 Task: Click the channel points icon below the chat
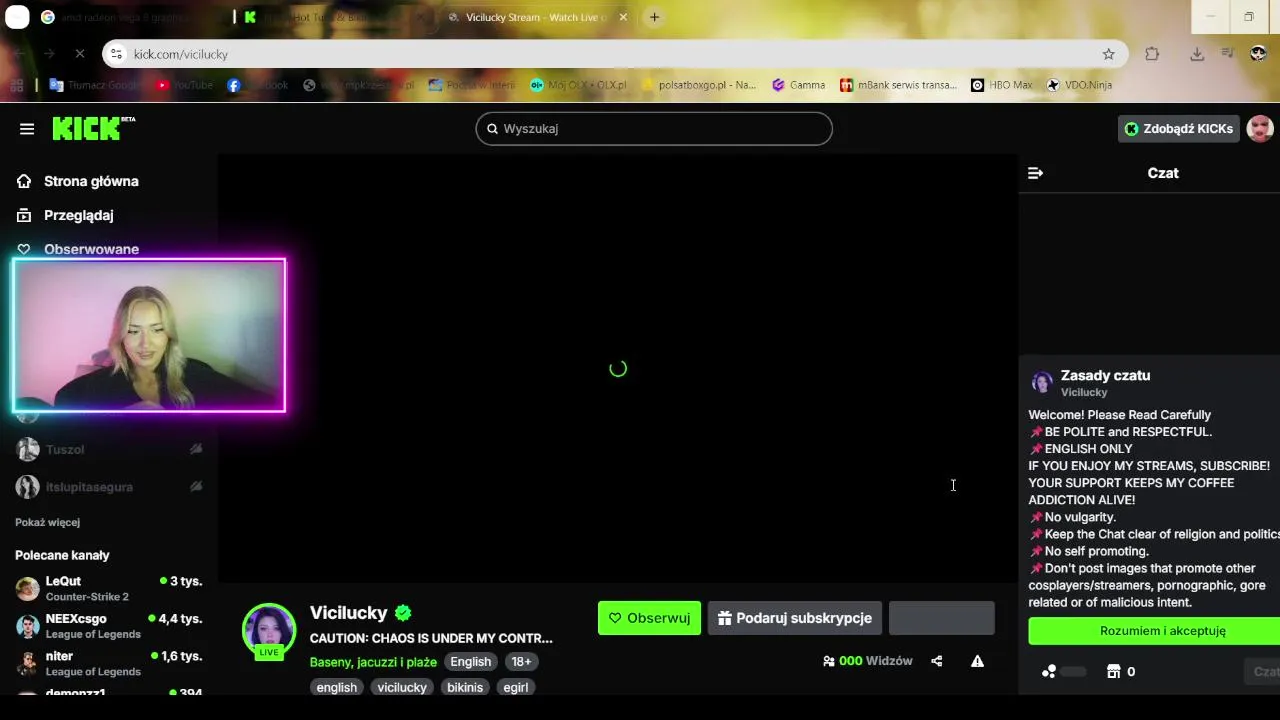pyautogui.click(x=1049, y=672)
